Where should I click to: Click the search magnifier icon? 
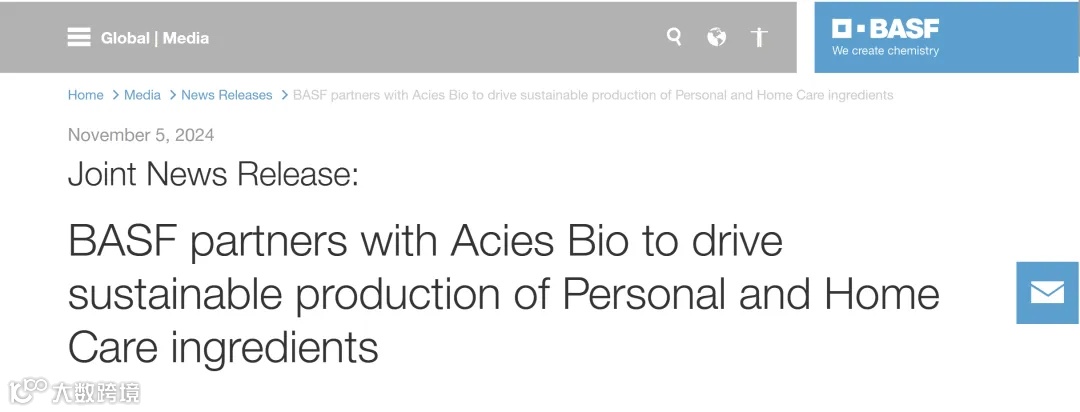[675, 37]
